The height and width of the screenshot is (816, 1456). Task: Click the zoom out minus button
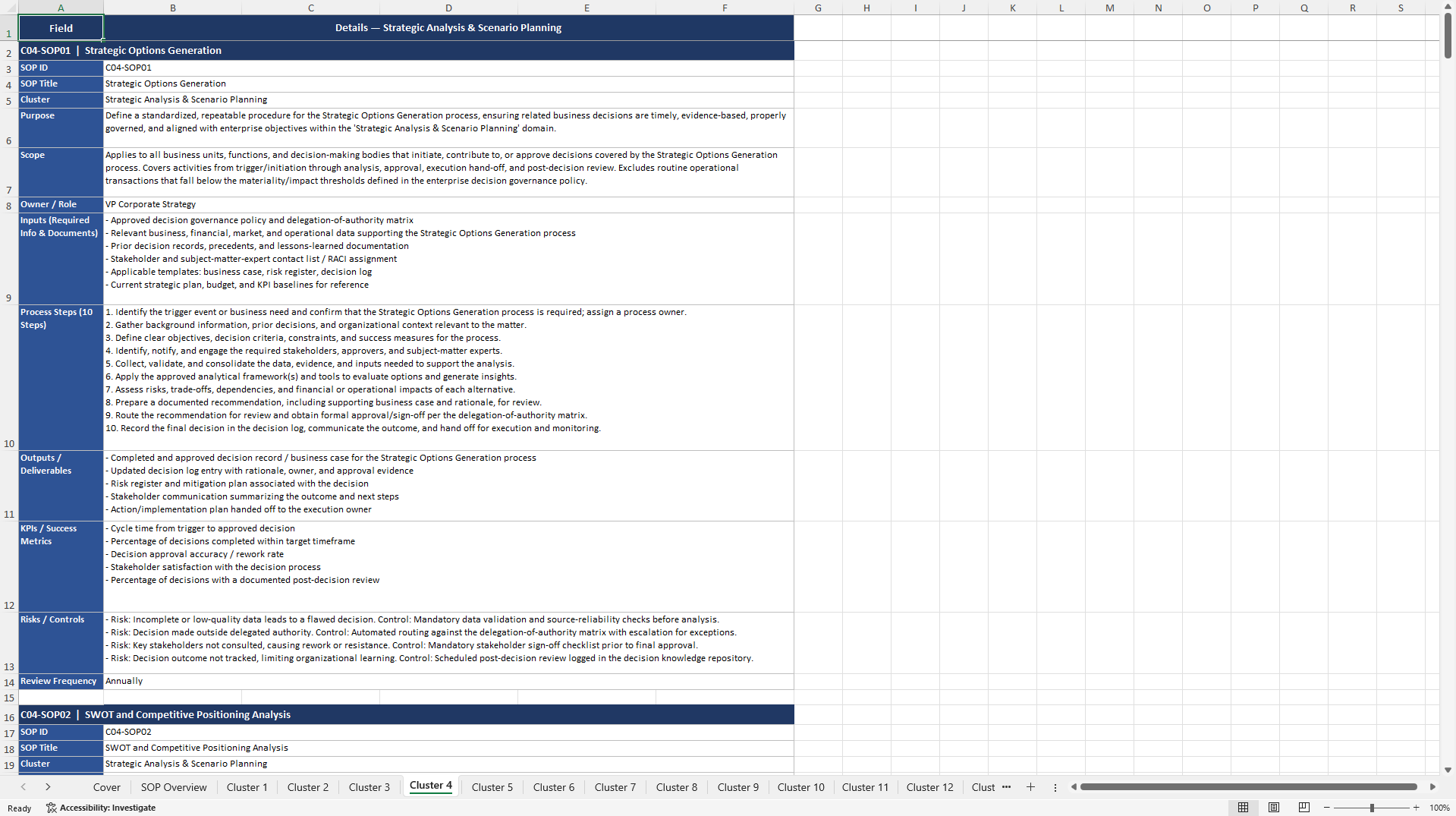[1326, 808]
